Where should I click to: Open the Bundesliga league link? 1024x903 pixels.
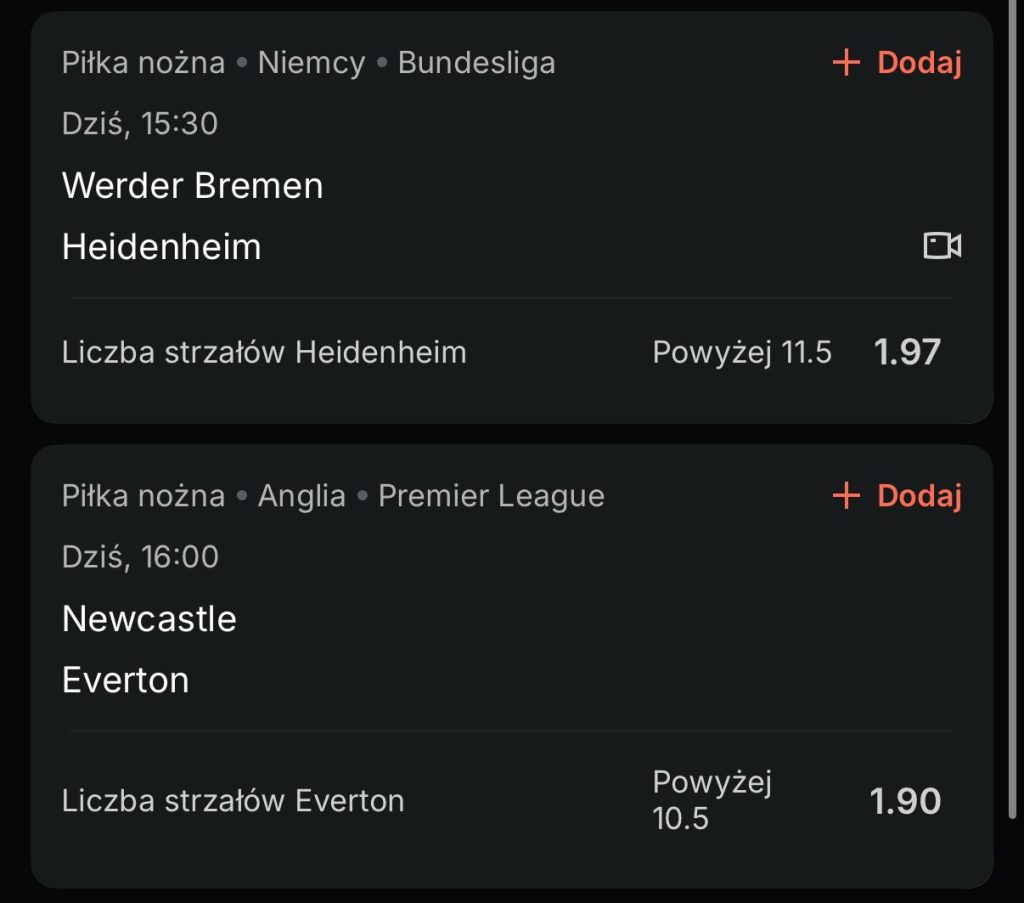tap(476, 63)
